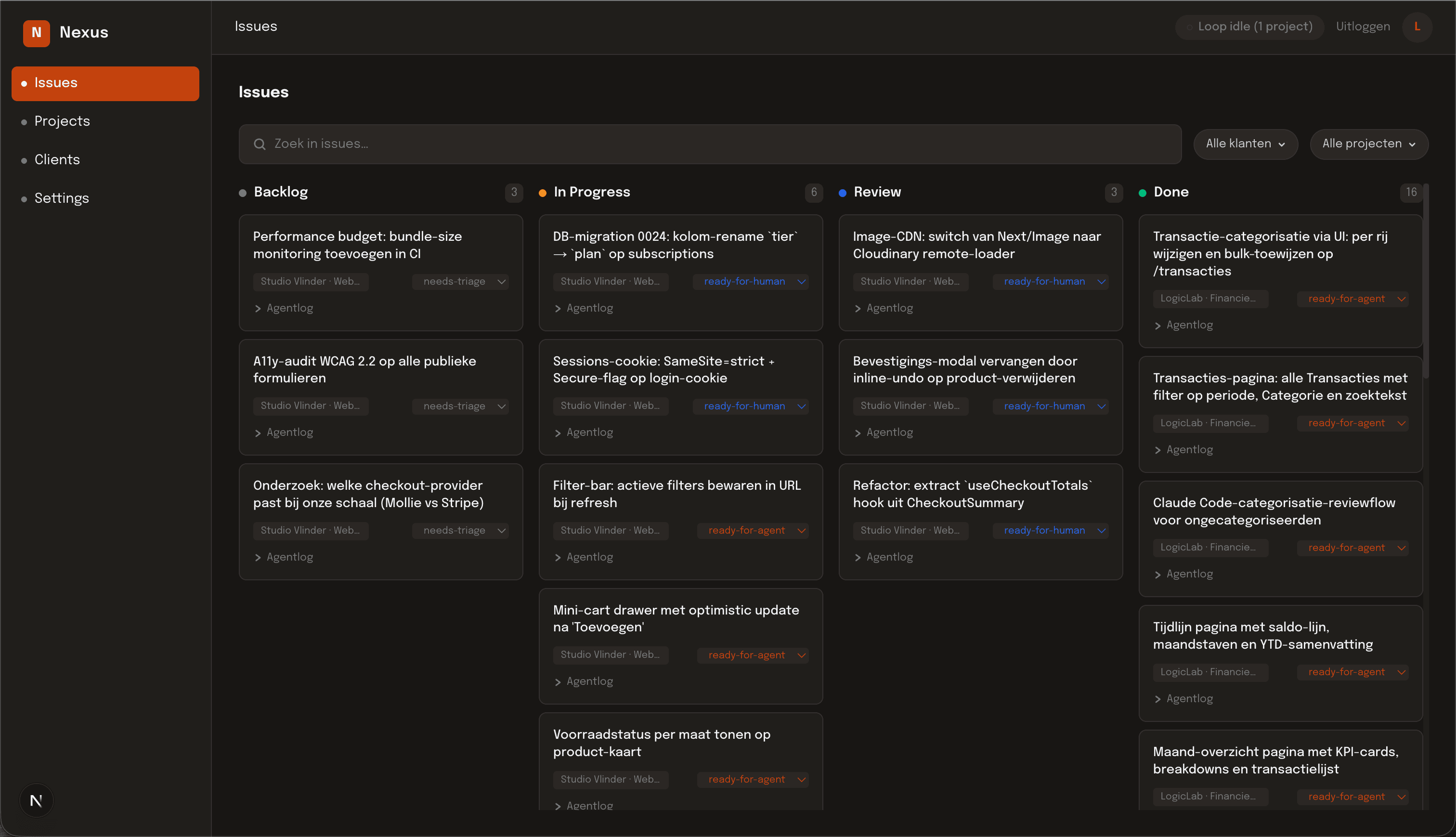Expand Agentlog on Filter-bar card

point(584,557)
